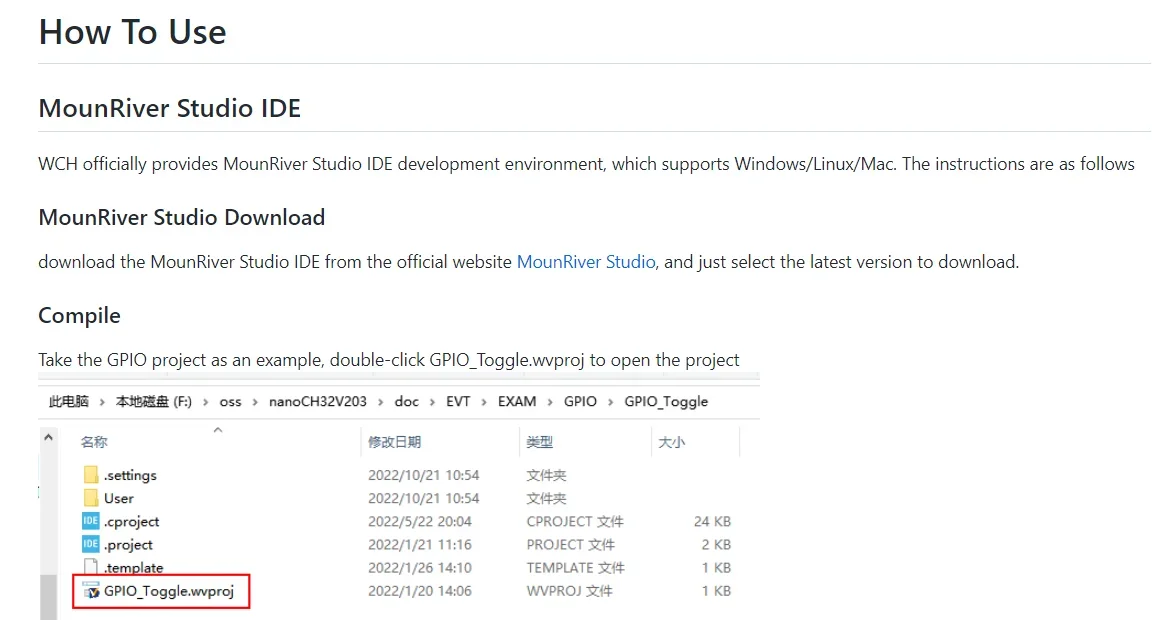Sort by the 类型 column header
Screen dimensions: 1155x625
(539, 441)
